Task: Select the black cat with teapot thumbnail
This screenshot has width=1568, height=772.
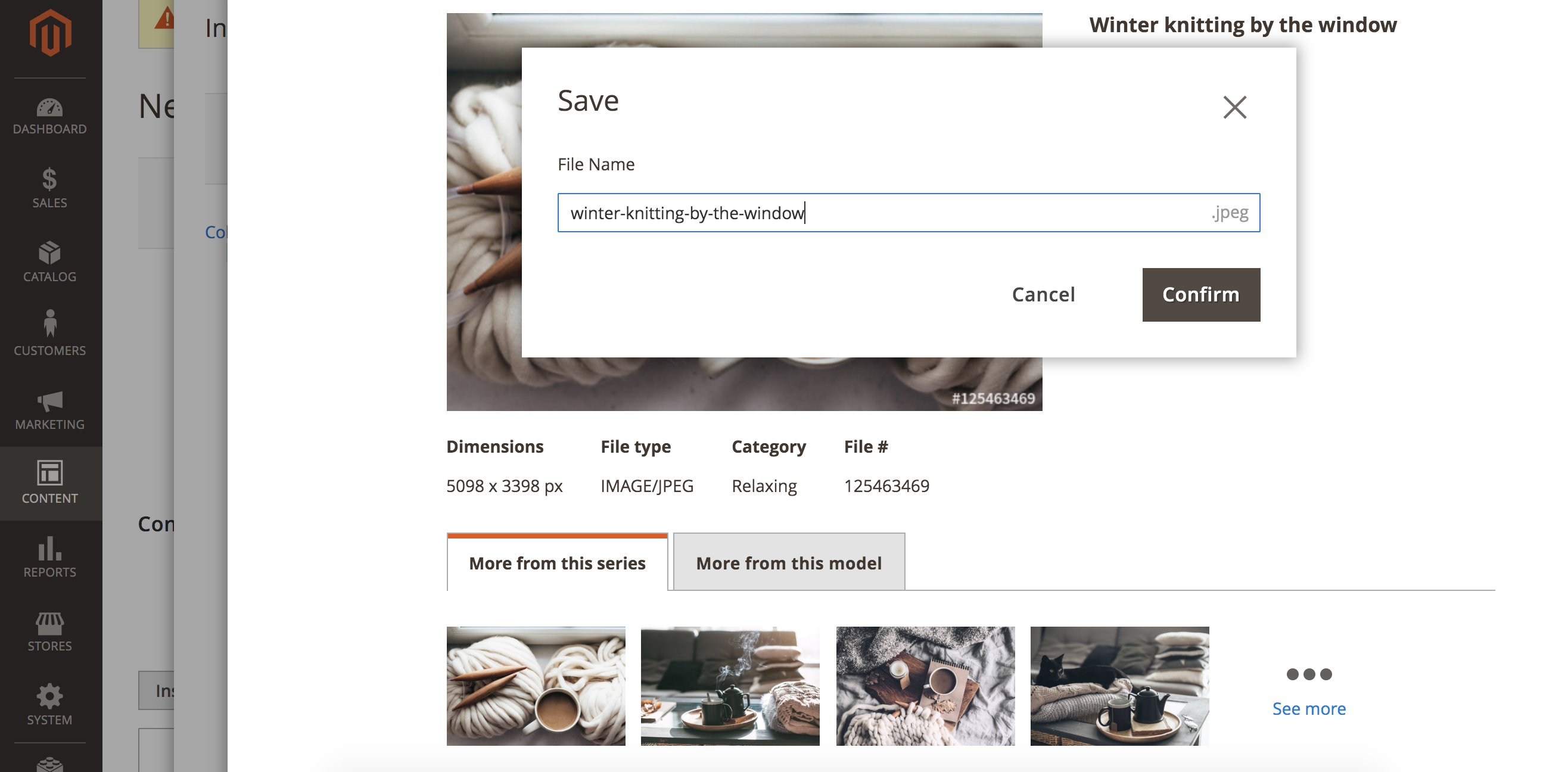Action: (1119, 686)
